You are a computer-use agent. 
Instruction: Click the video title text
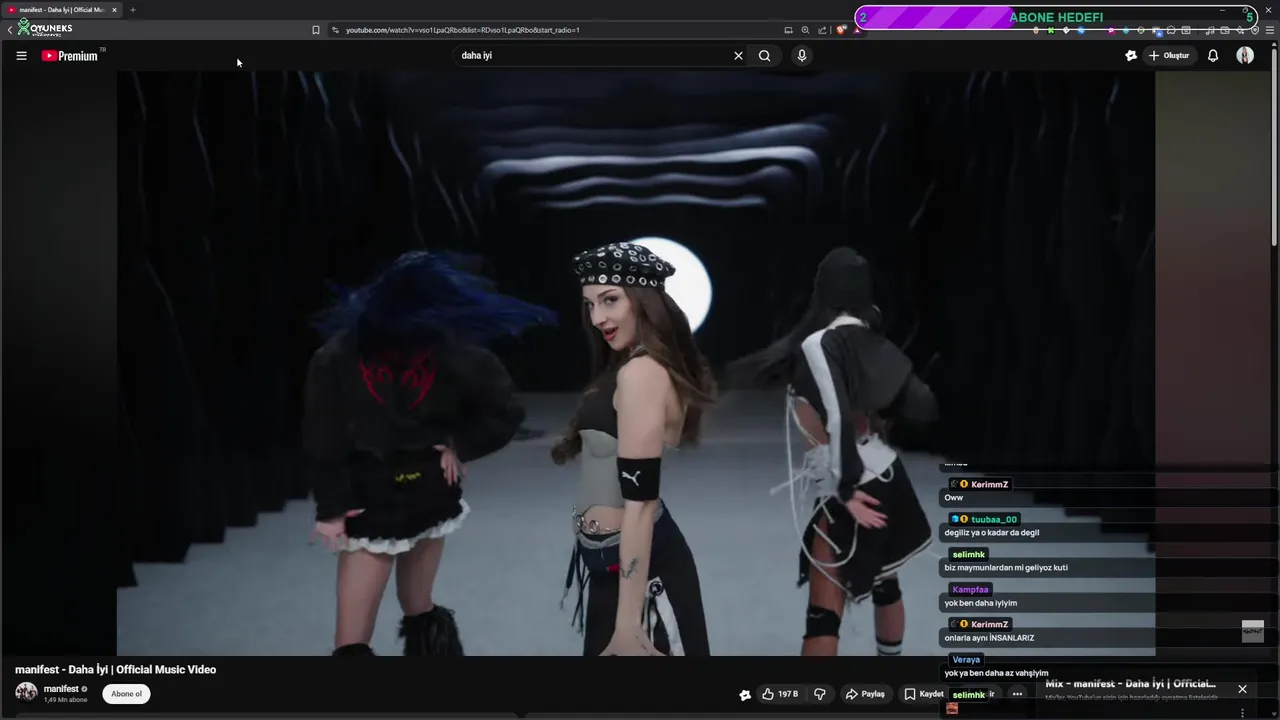[x=115, y=670]
